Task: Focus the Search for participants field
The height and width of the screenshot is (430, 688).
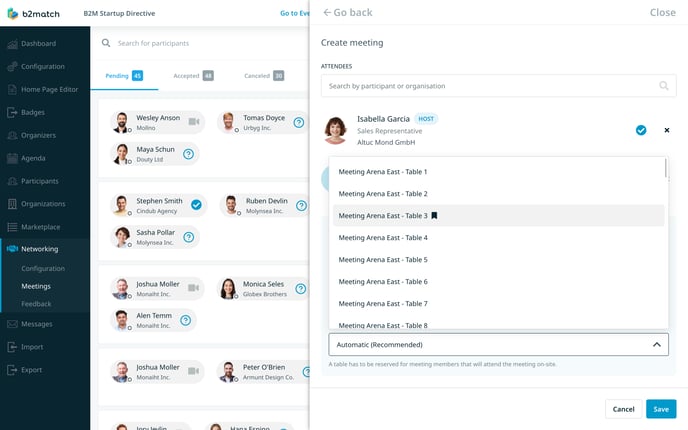Action: coord(153,43)
